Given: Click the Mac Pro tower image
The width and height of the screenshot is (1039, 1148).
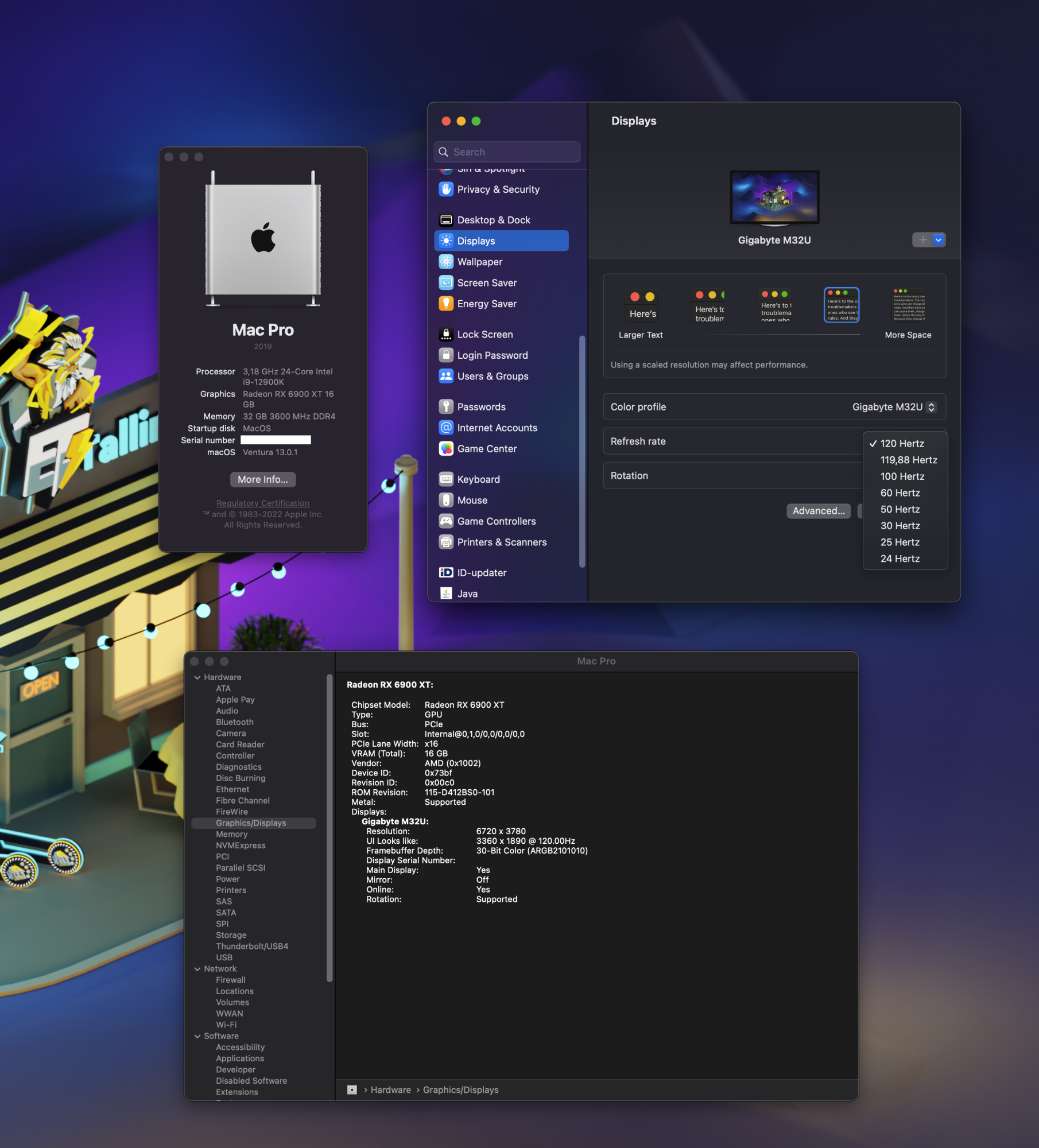Looking at the screenshot, I should 263,239.
